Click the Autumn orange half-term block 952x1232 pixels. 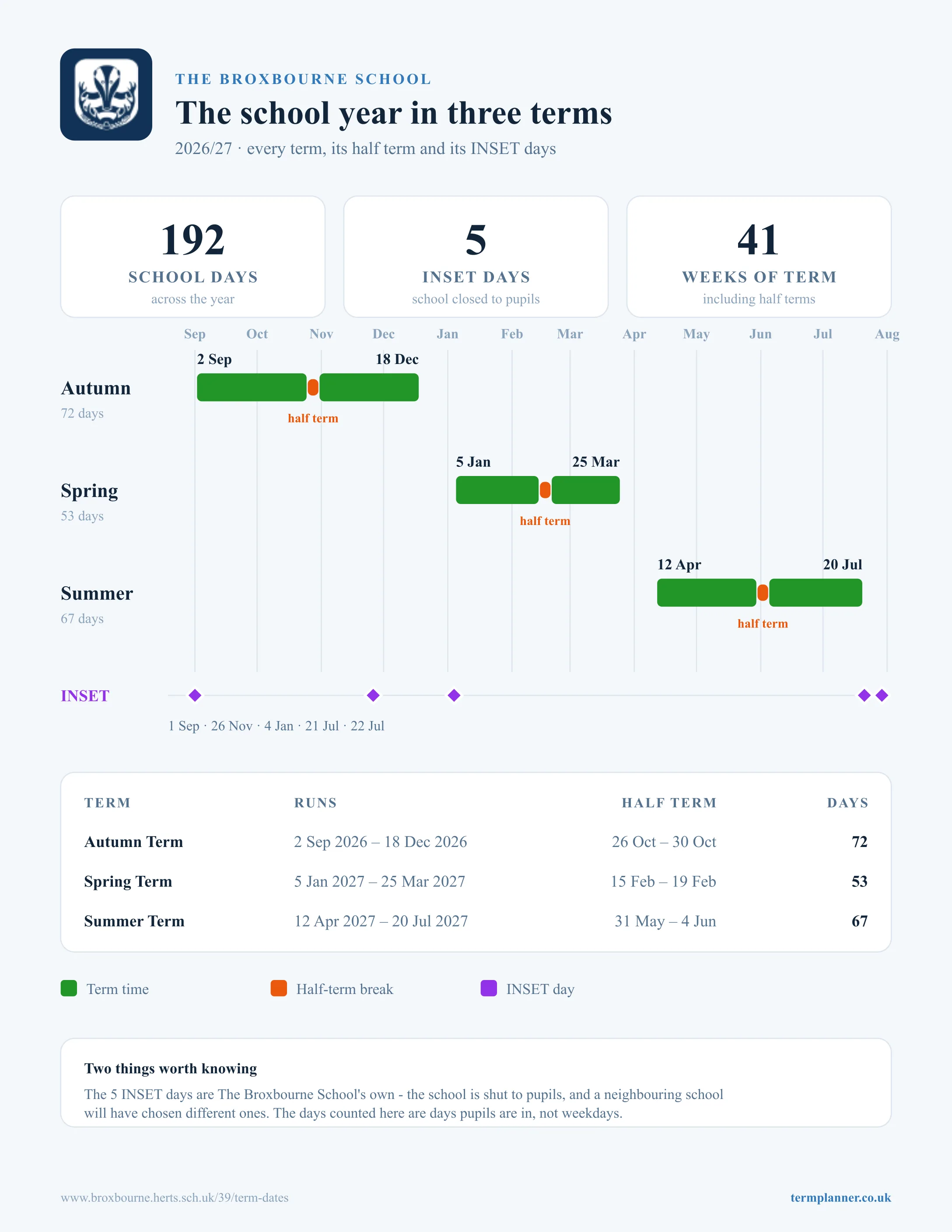(x=313, y=388)
